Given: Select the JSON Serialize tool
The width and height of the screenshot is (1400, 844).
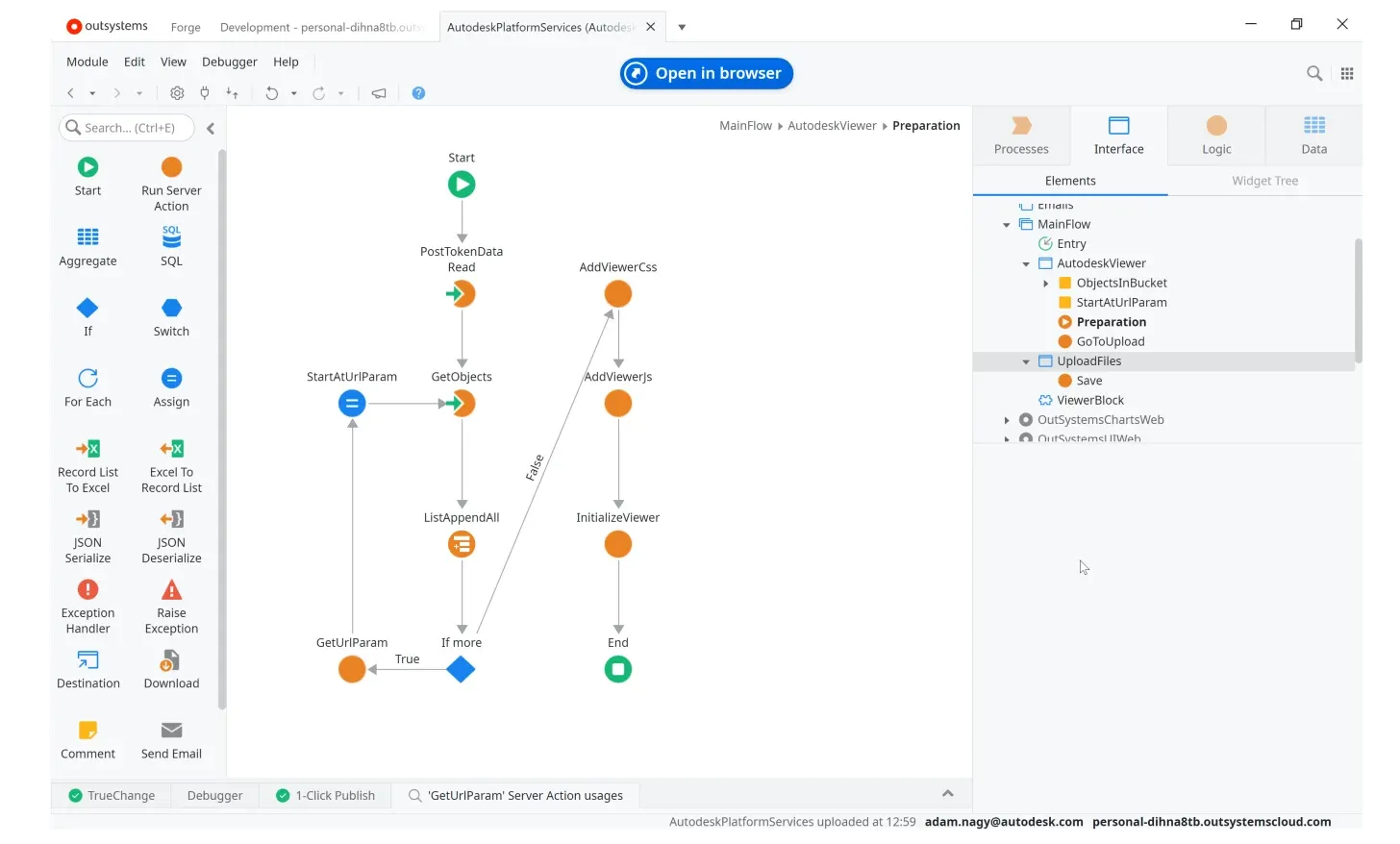Looking at the screenshot, I should 87,536.
